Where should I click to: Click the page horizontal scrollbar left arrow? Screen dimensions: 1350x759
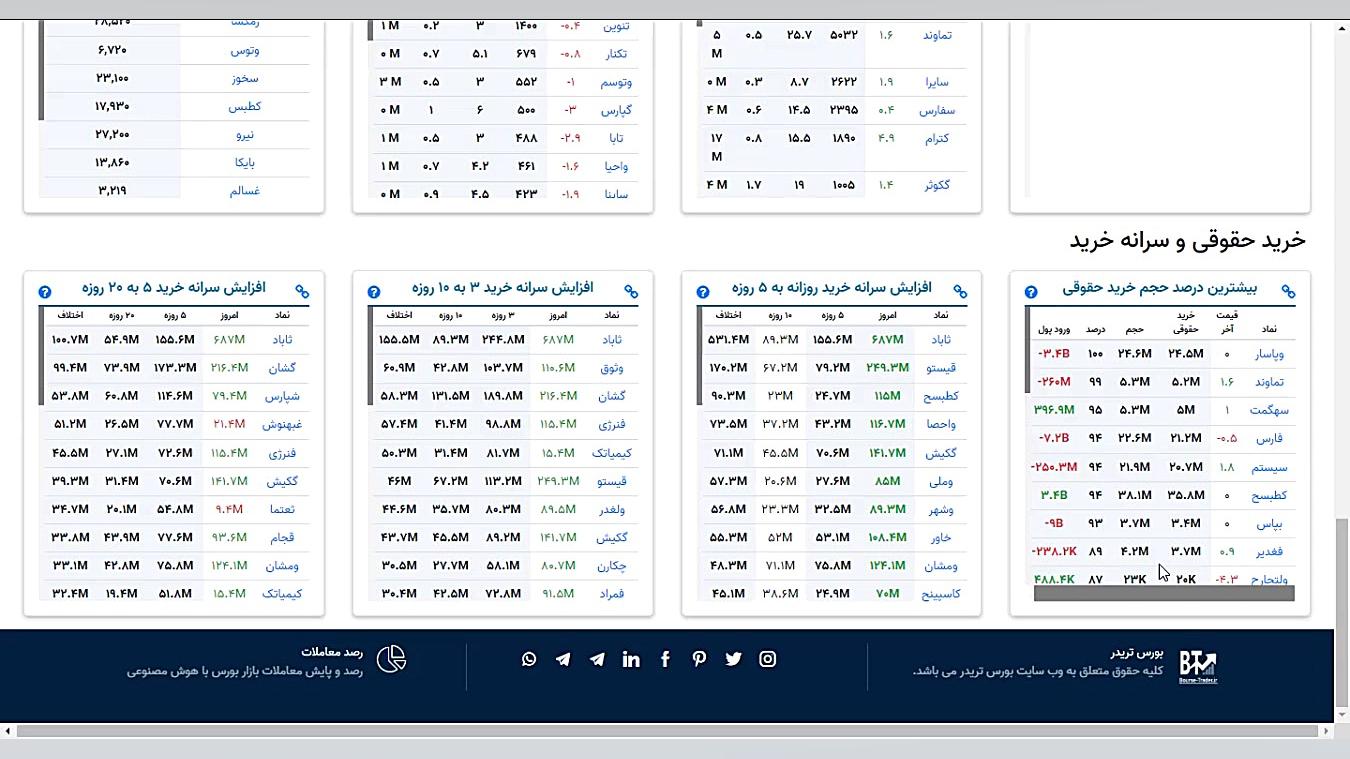pos(8,731)
